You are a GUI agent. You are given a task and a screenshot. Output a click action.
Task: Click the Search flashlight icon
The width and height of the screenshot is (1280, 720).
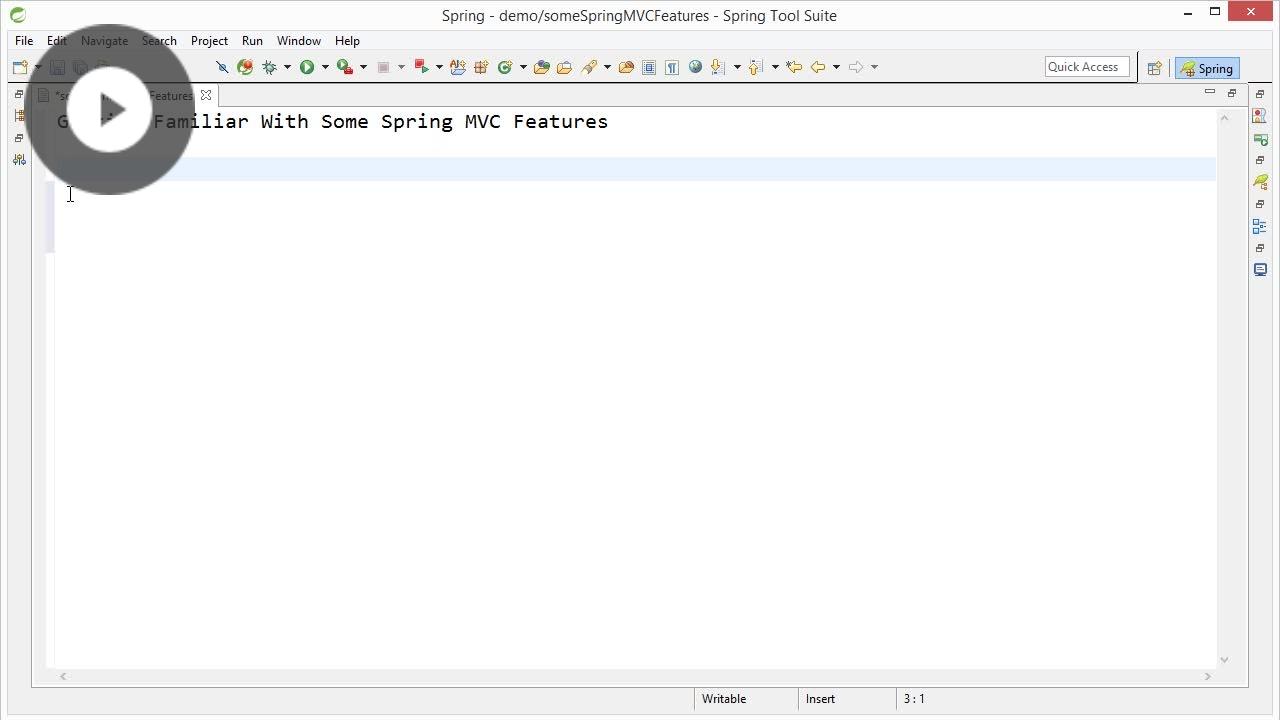click(x=590, y=67)
